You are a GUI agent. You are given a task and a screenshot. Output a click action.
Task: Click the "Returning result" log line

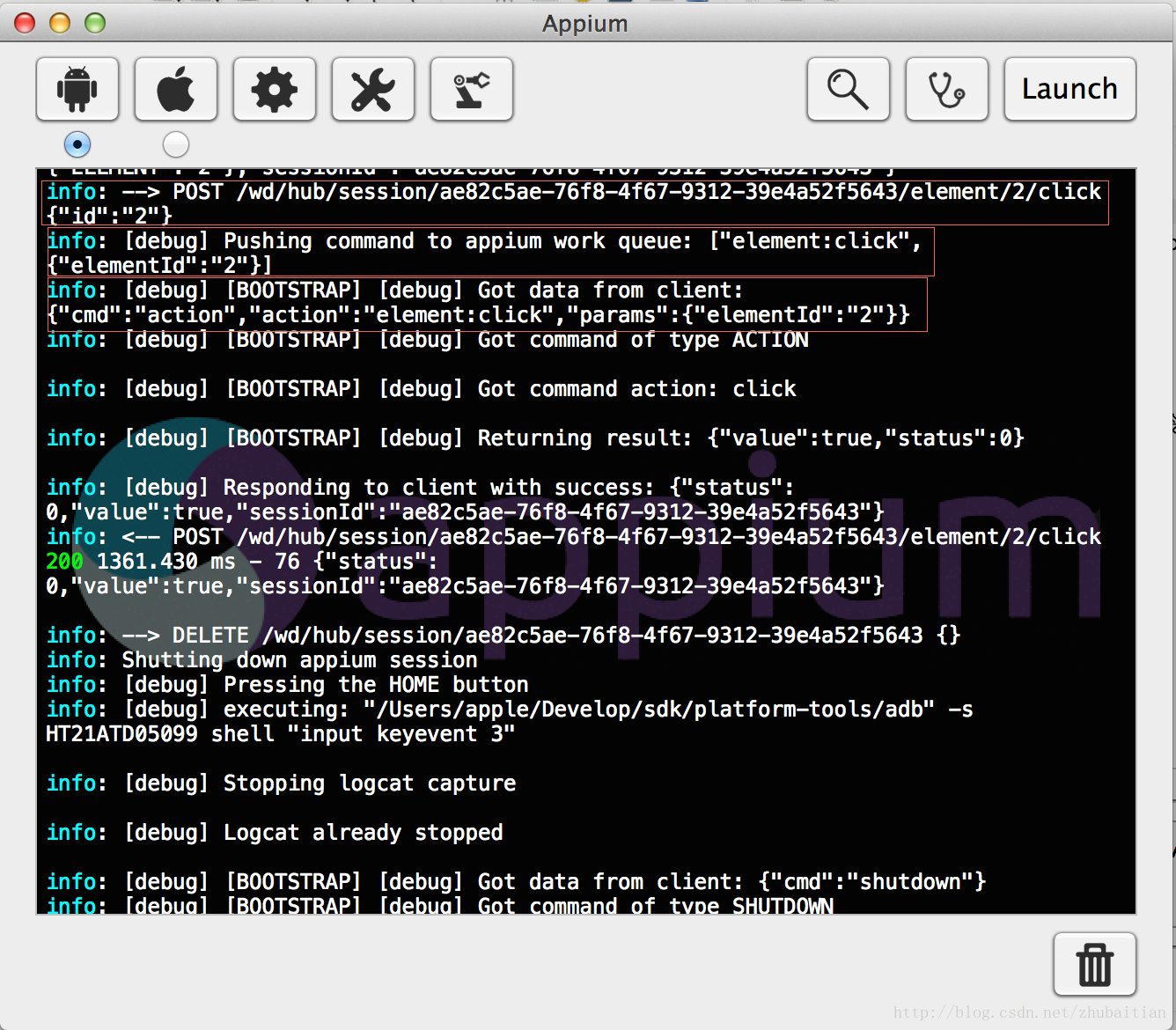pyautogui.click(x=535, y=438)
